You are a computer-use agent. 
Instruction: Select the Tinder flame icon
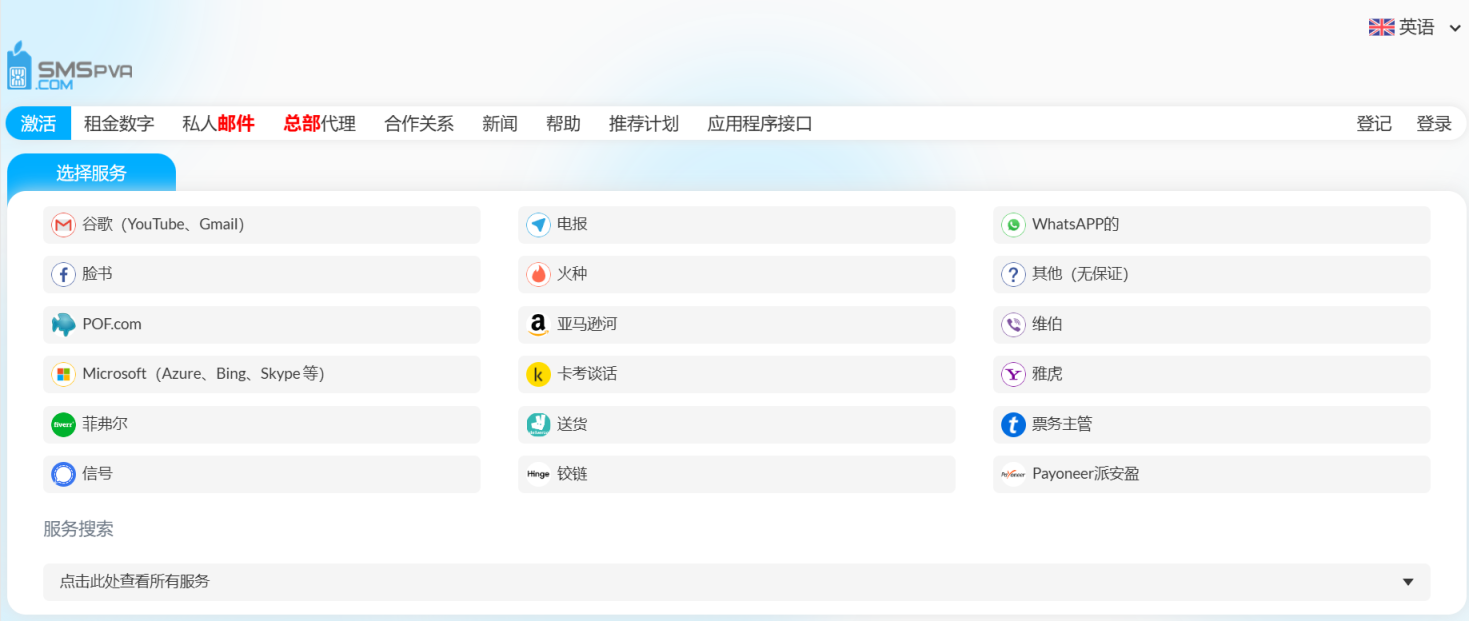[x=538, y=274]
